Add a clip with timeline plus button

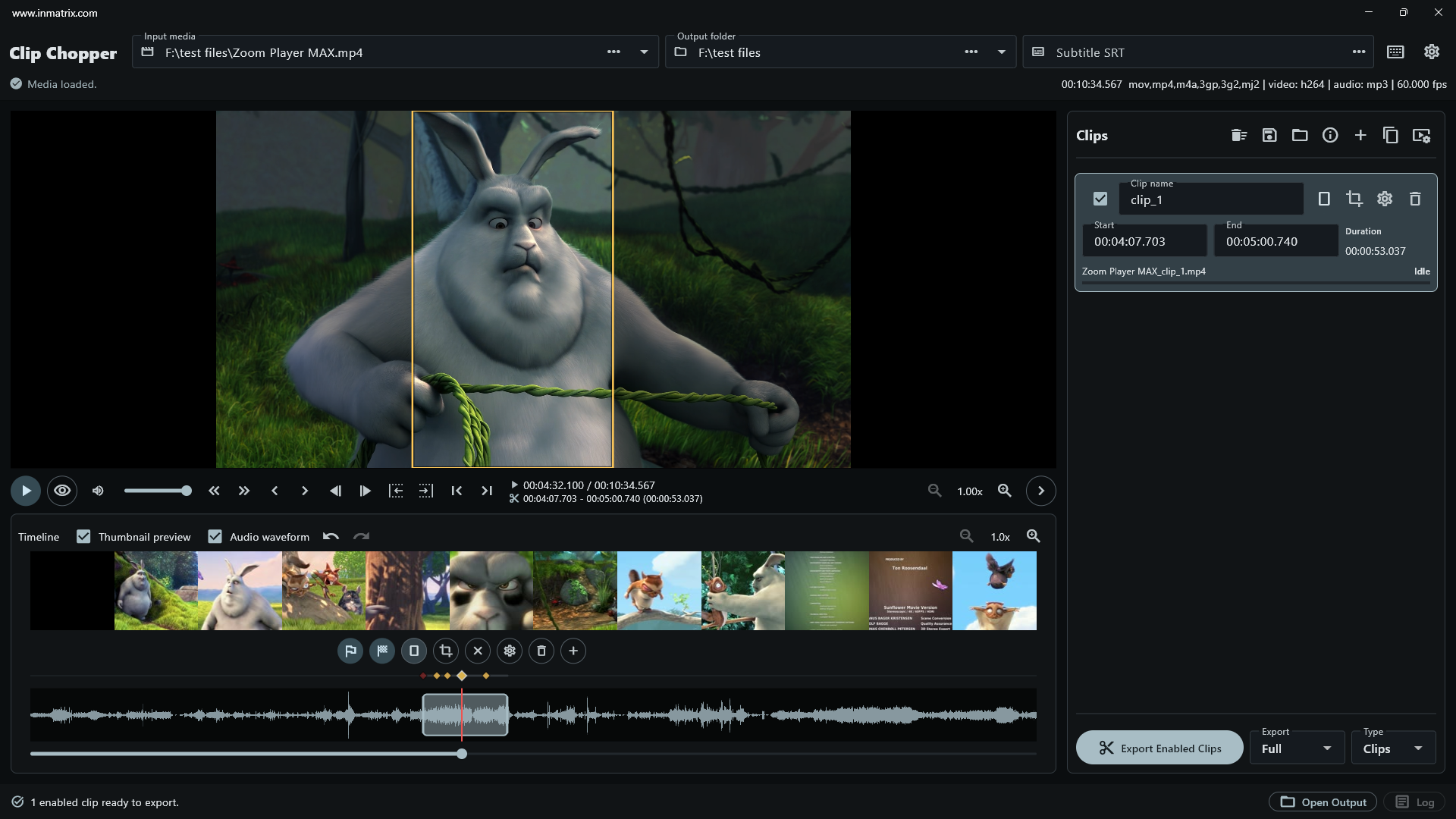[573, 651]
